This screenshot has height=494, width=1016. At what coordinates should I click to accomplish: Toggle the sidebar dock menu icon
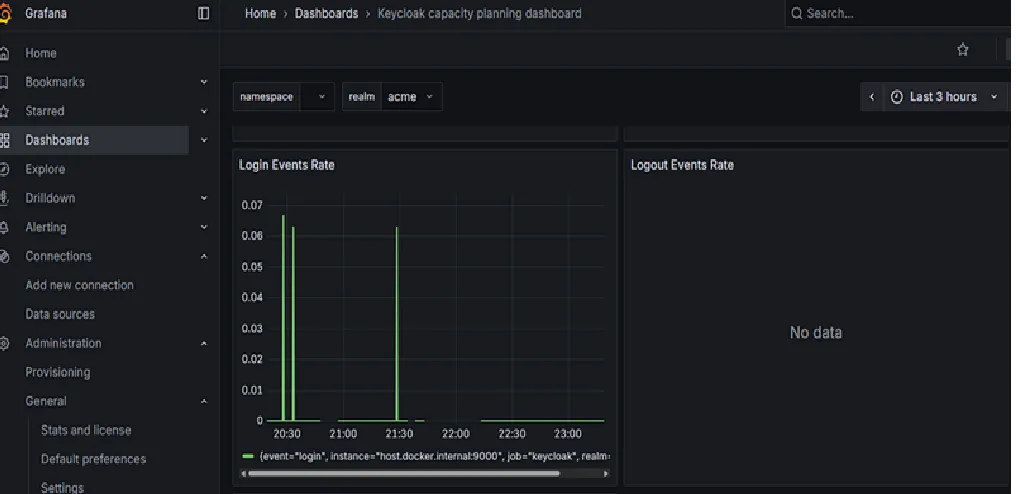[203, 13]
